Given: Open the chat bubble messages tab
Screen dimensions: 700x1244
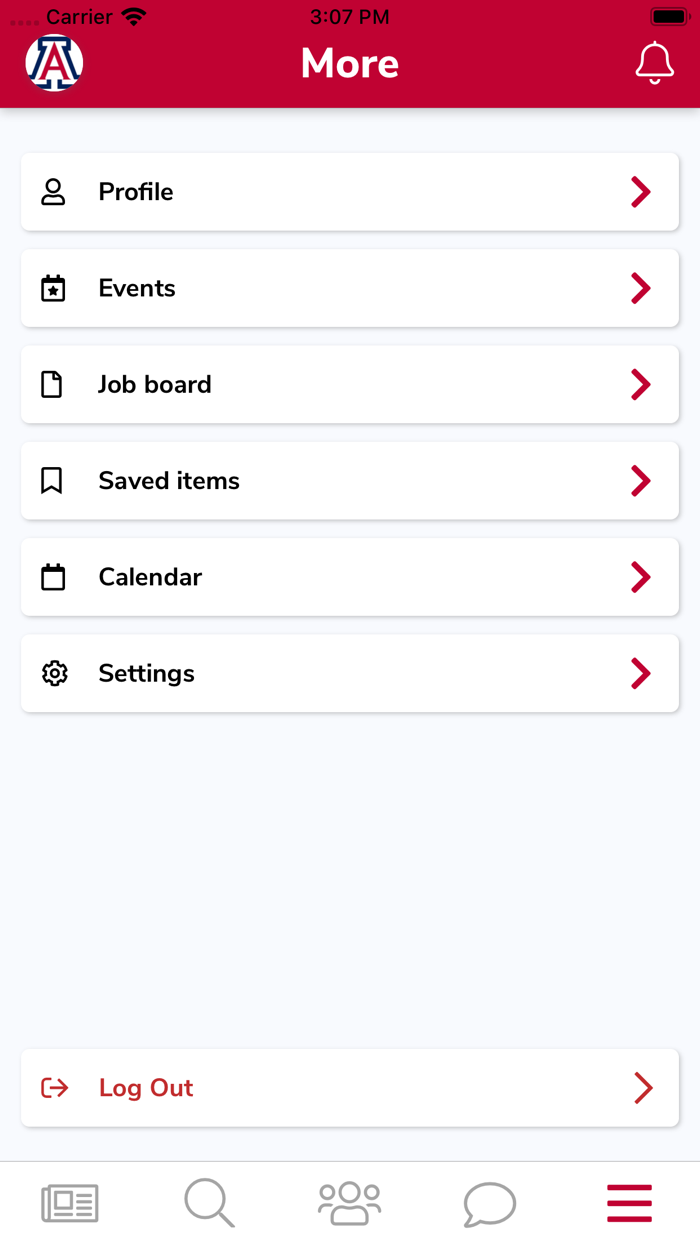Looking at the screenshot, I should (x=490, y=1204).
